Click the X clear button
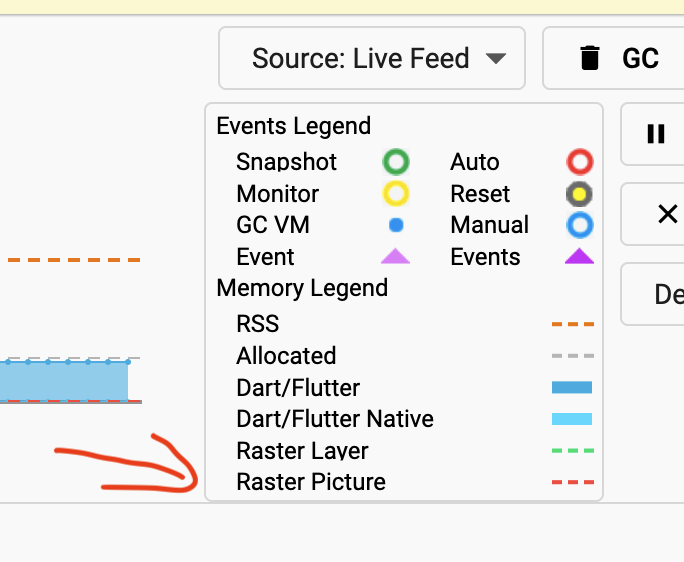This screenshot has width=684, height=562. [x=667, y=214]
